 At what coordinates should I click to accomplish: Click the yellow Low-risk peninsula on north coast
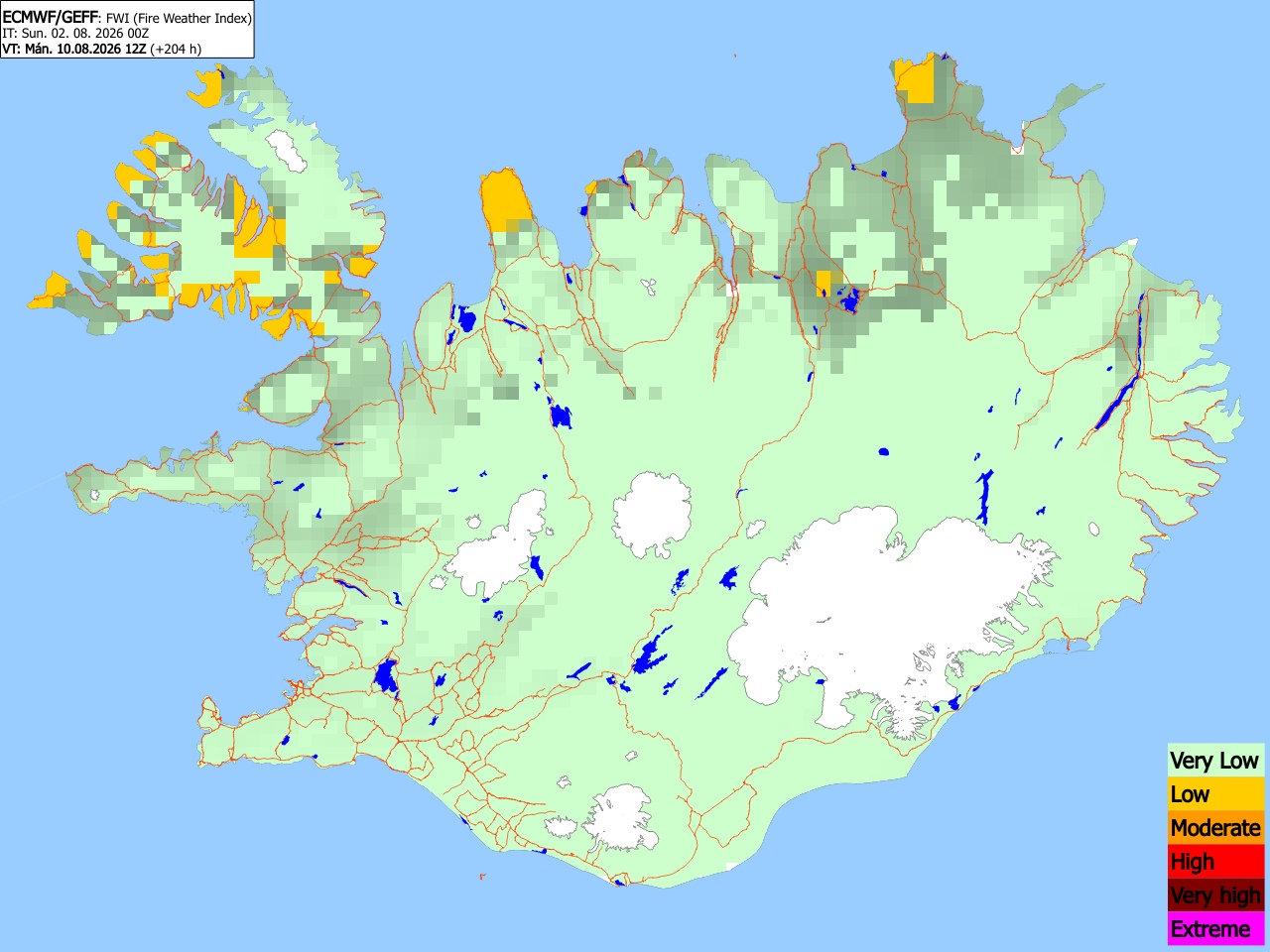(x=505, y=199)
